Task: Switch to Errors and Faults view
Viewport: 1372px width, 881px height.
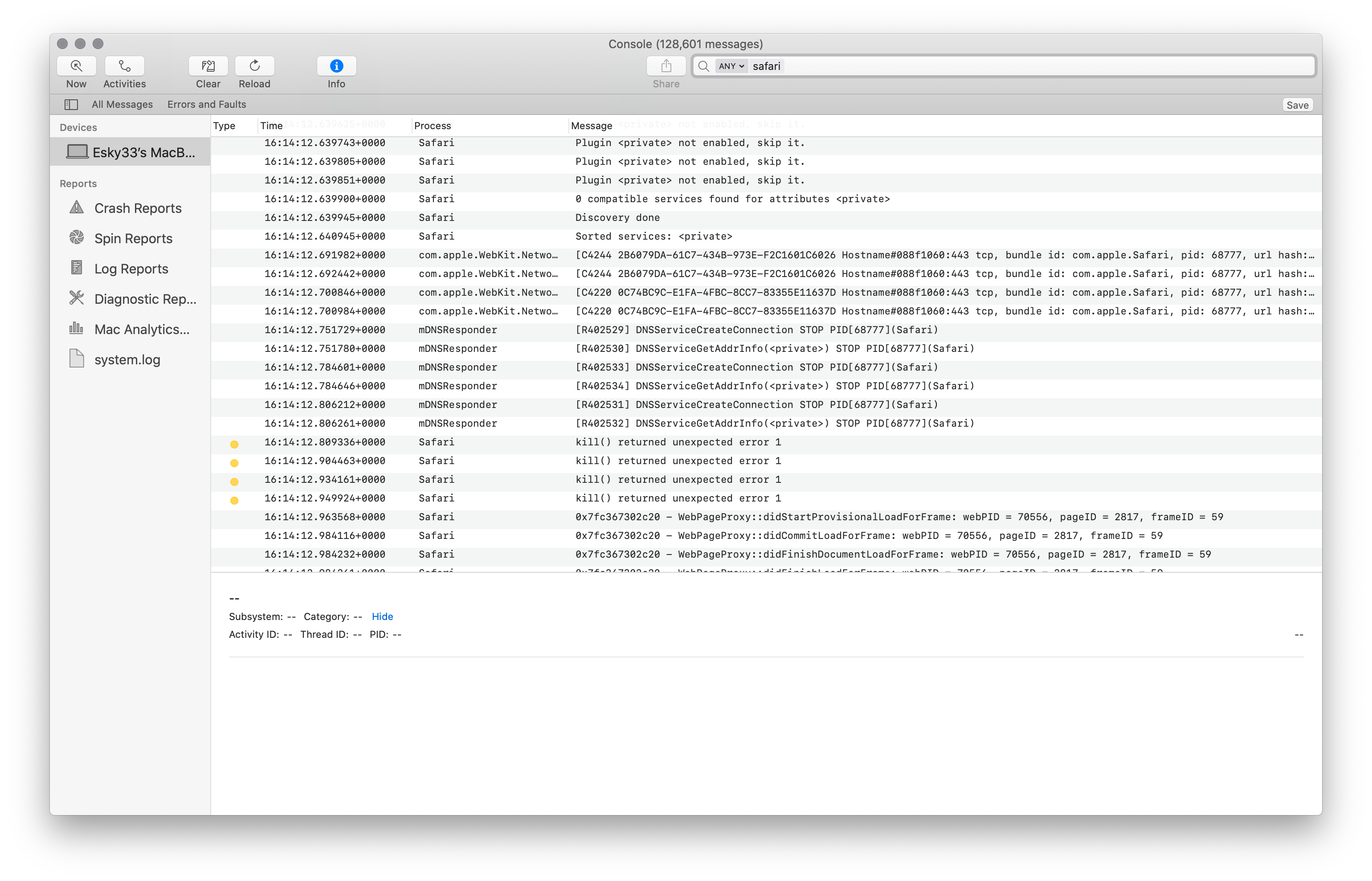Action: click(x=207, y=104)
